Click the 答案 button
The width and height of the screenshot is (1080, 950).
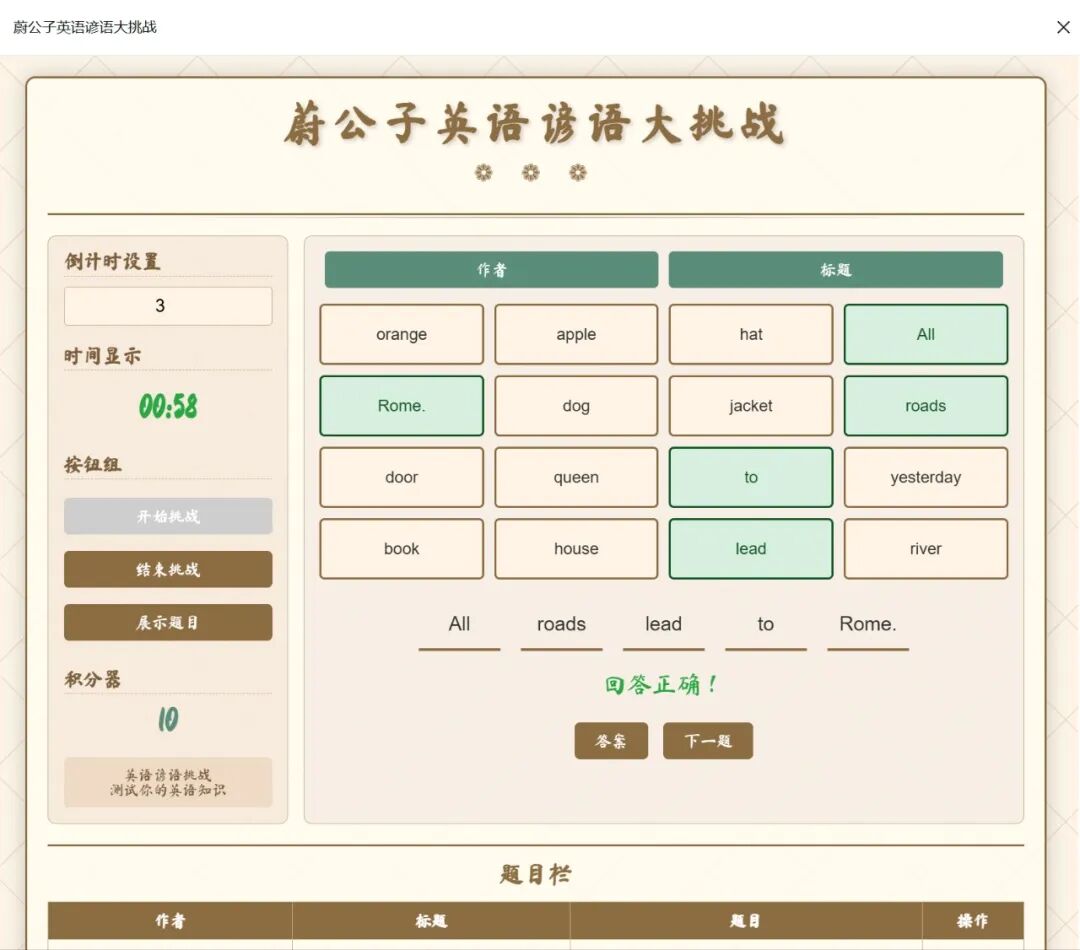611,741
